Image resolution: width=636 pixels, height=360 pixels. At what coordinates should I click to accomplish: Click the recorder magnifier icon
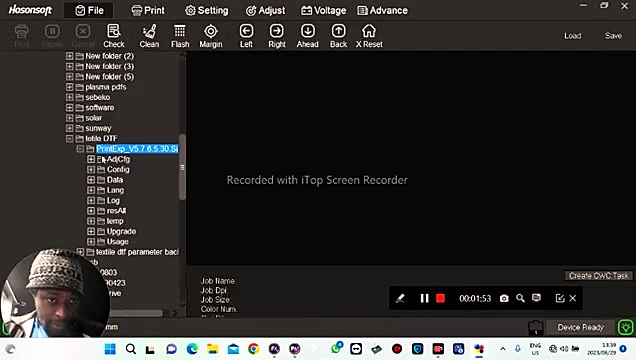[520, 298]
